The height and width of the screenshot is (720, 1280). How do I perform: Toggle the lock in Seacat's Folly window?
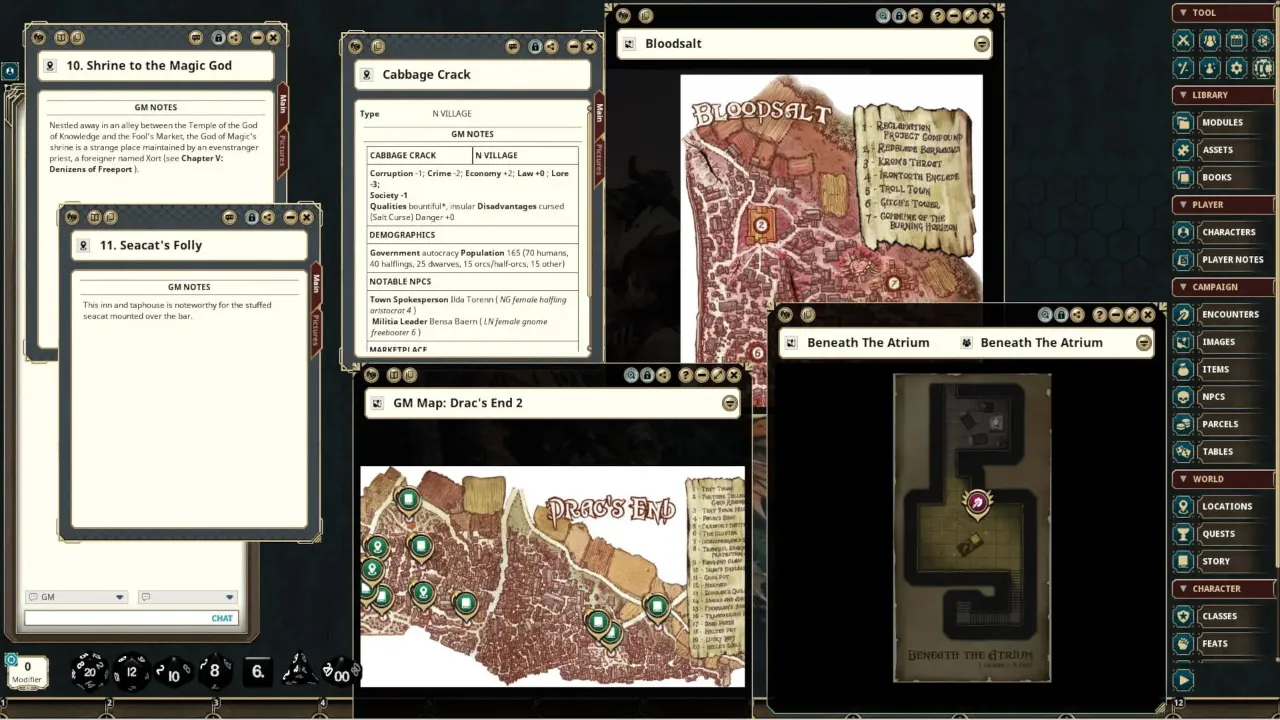[x=252, y=217]
